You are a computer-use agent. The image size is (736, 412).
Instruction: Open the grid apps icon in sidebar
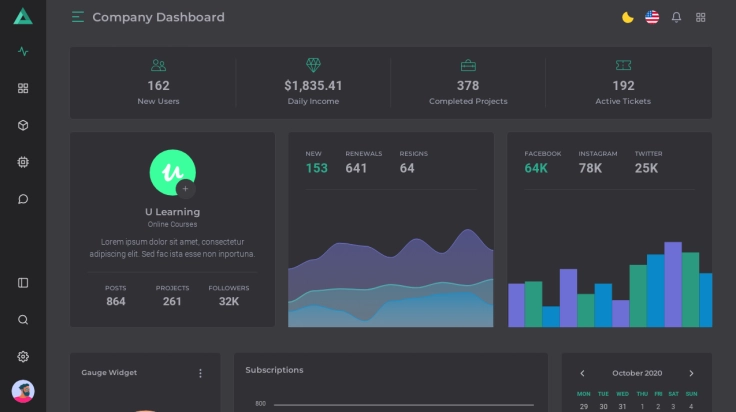(23, 88)
